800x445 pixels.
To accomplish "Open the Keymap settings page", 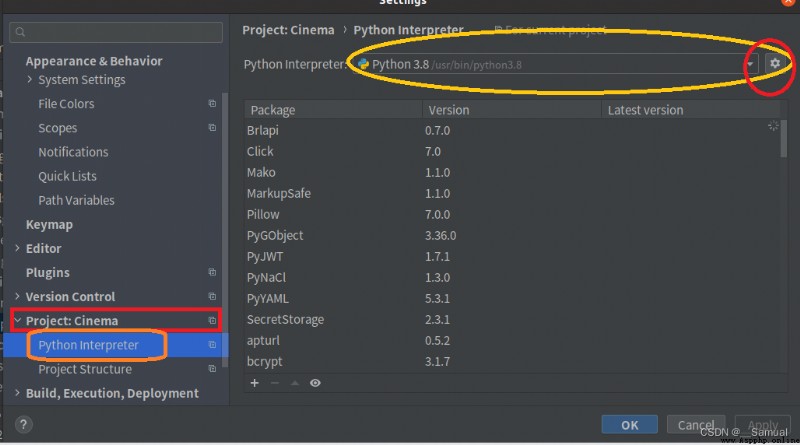I will pyautogui.click(x=49, y=225).
